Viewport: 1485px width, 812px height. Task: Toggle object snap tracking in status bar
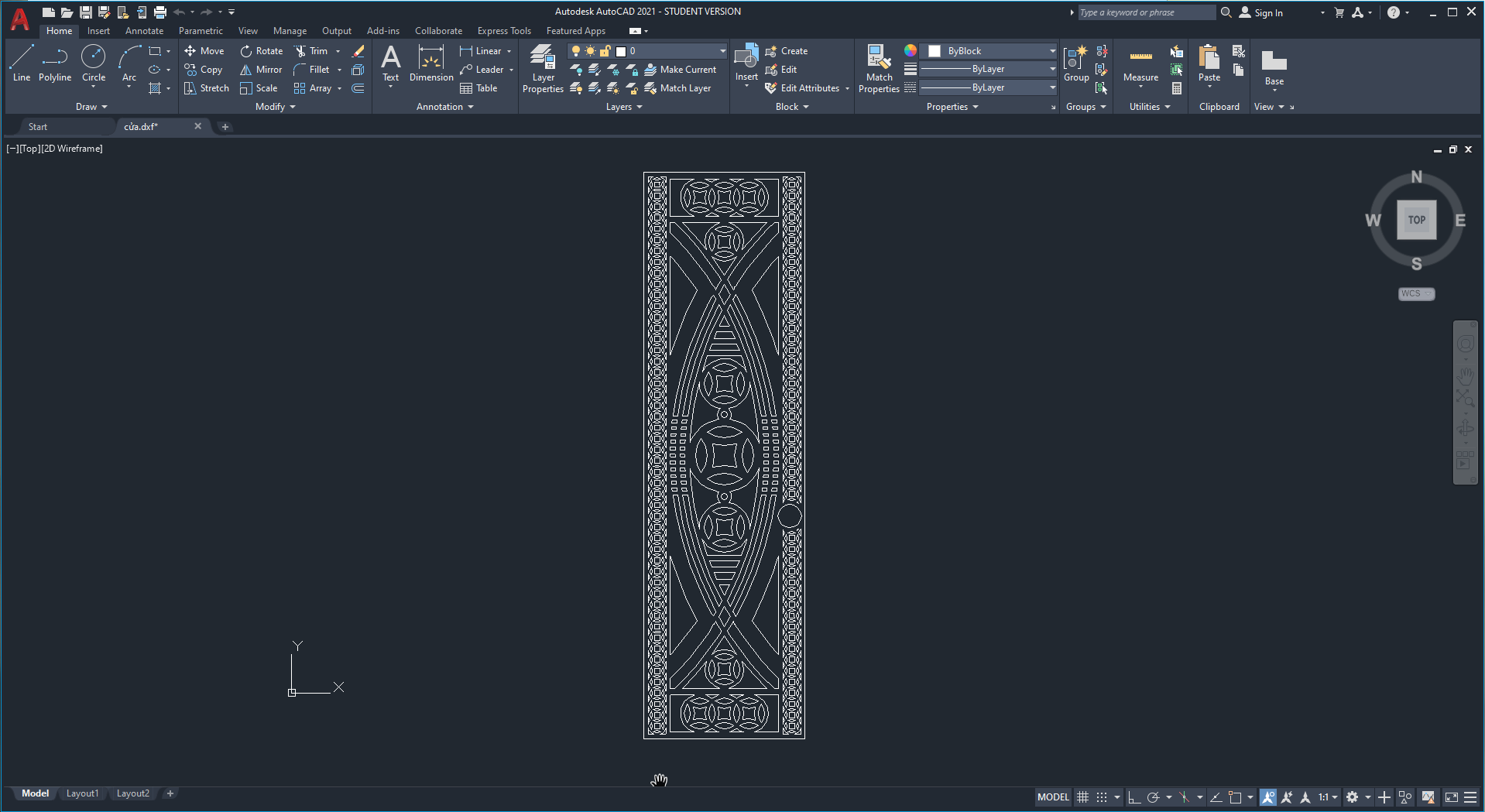click(x=1216, y=797)
